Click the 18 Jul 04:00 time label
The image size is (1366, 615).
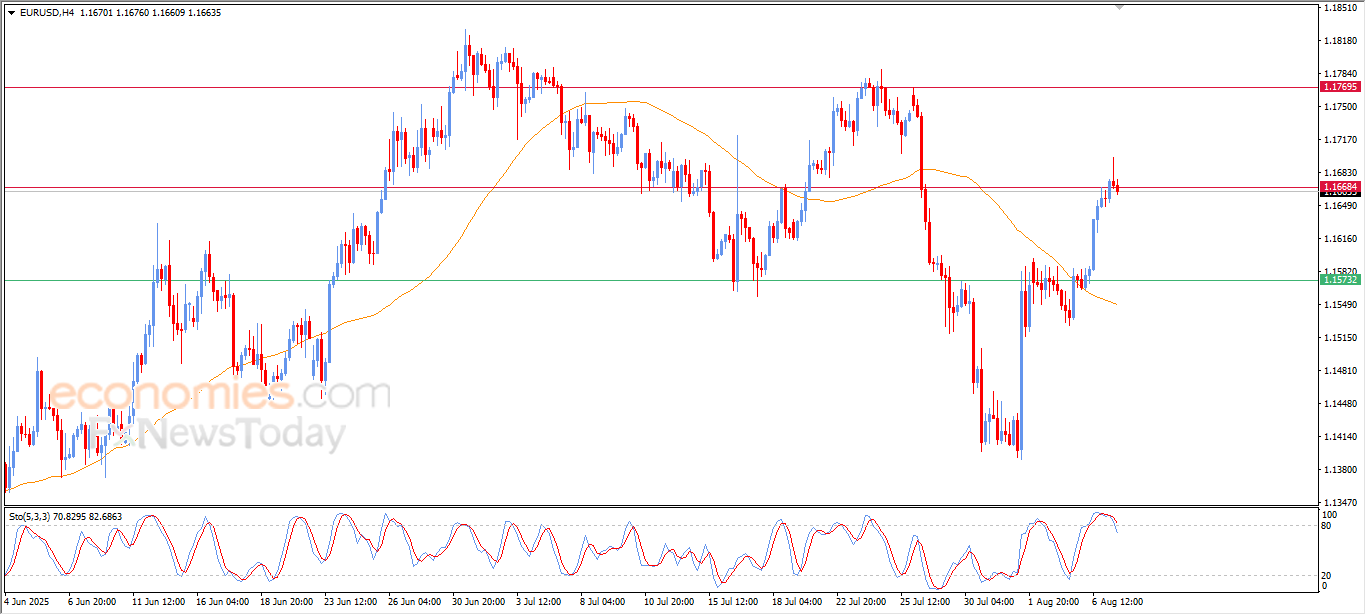pos(798,602)
